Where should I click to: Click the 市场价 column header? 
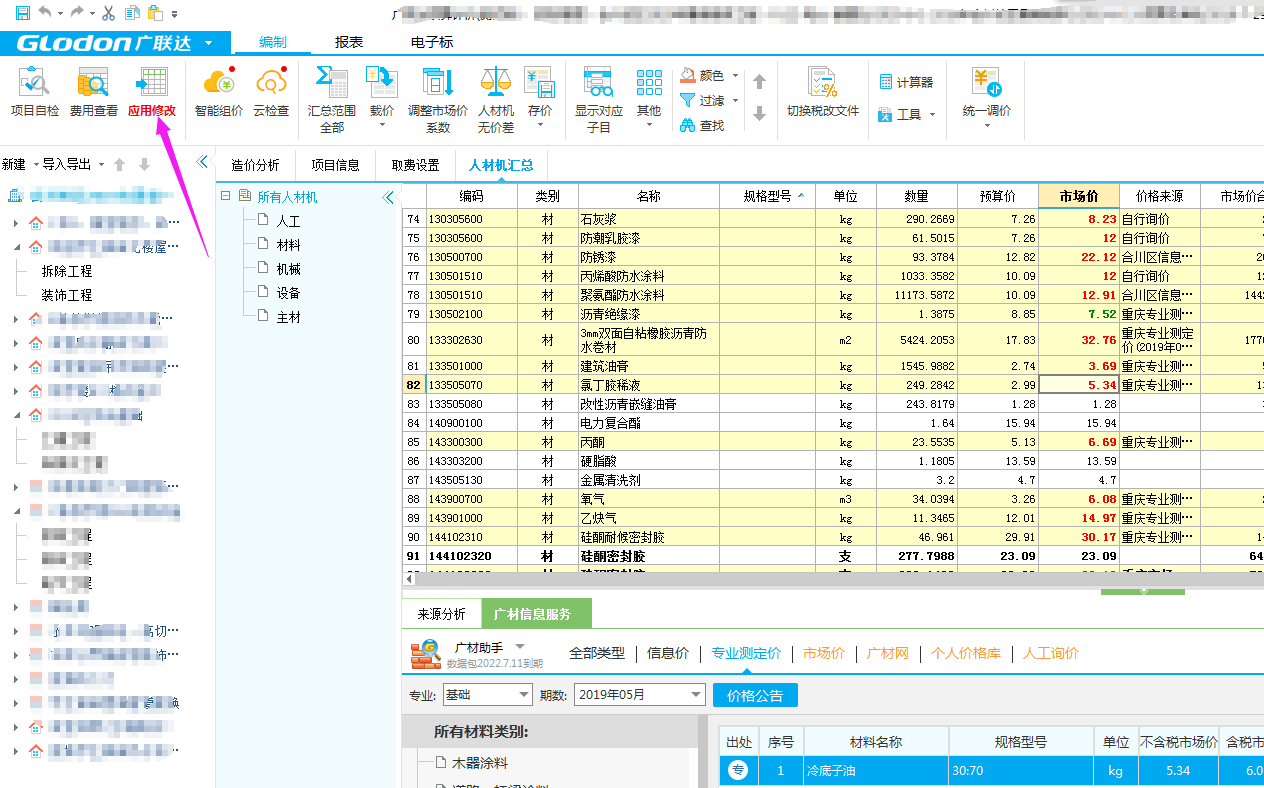1079,196
